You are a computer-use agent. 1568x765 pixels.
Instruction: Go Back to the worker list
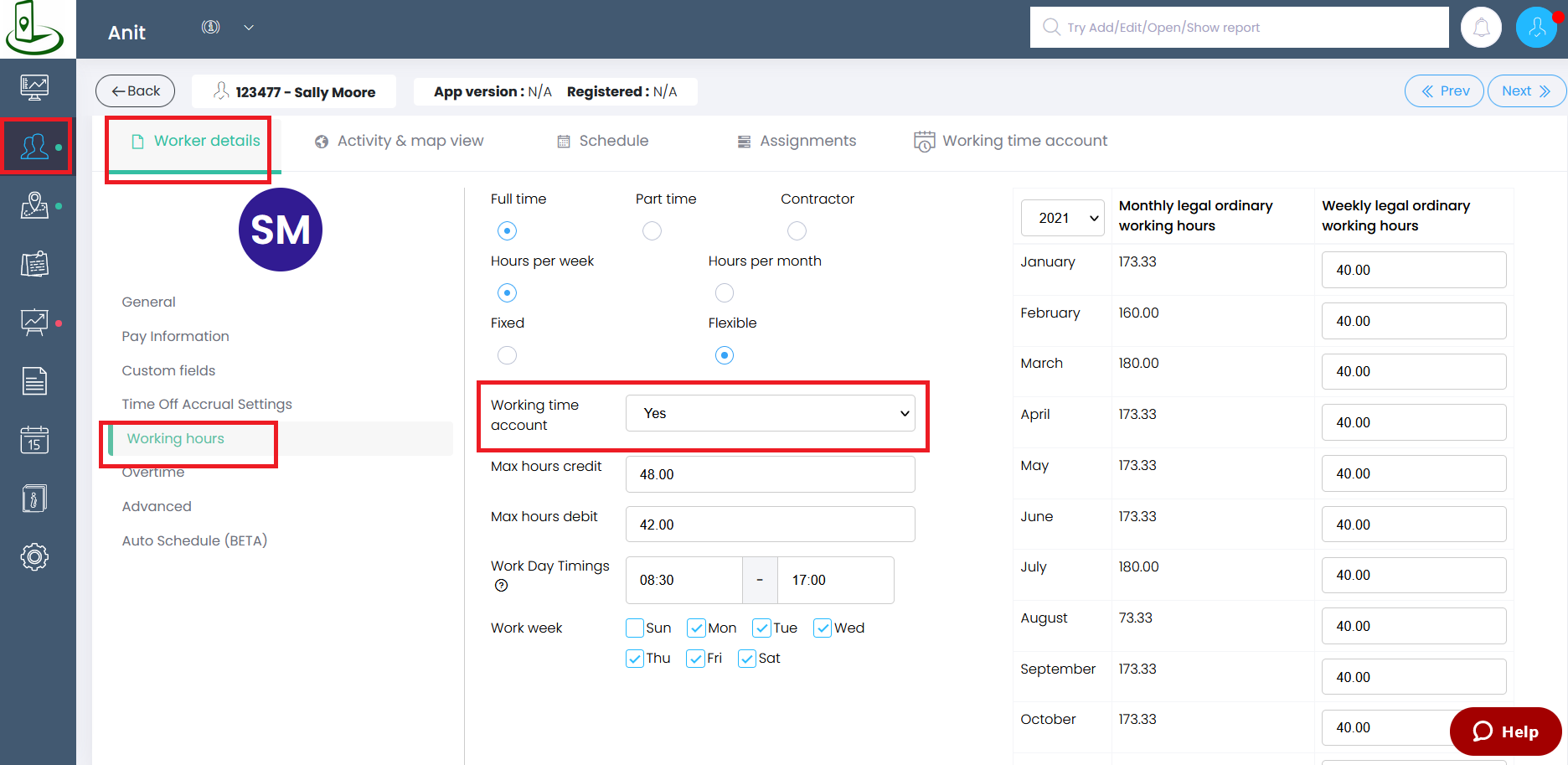tap(135, 90)
